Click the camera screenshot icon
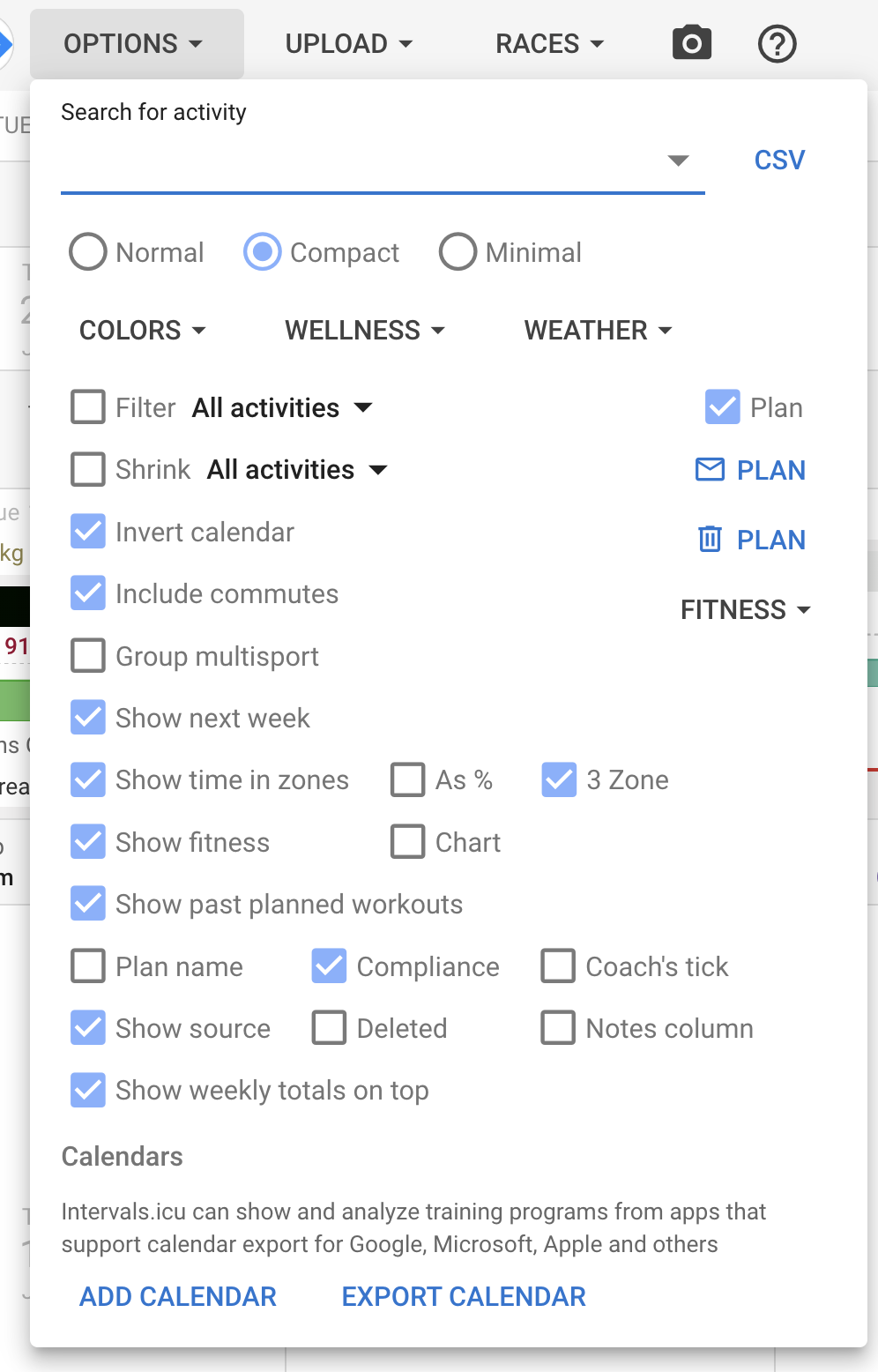Viewport: 878px width, 1372px height. click(x=692, y=42)
